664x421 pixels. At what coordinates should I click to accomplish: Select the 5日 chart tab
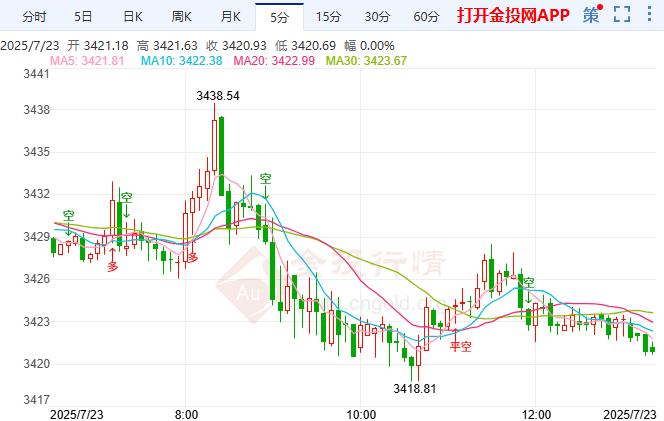tap(83, 17)
